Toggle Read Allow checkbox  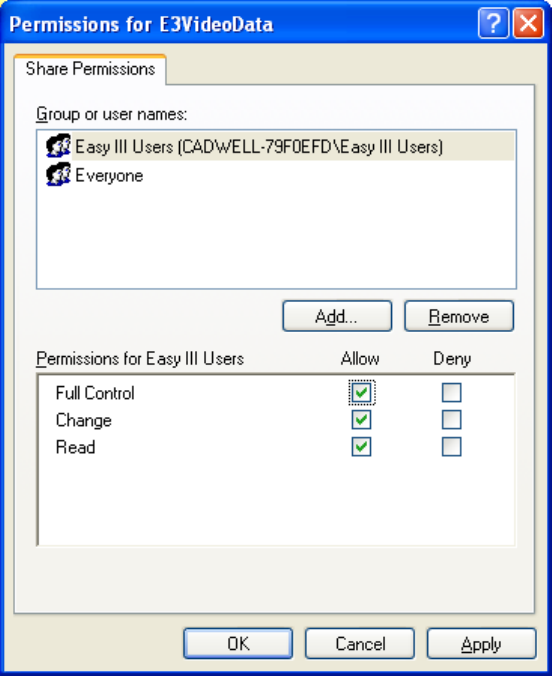(x=361, y=447)
